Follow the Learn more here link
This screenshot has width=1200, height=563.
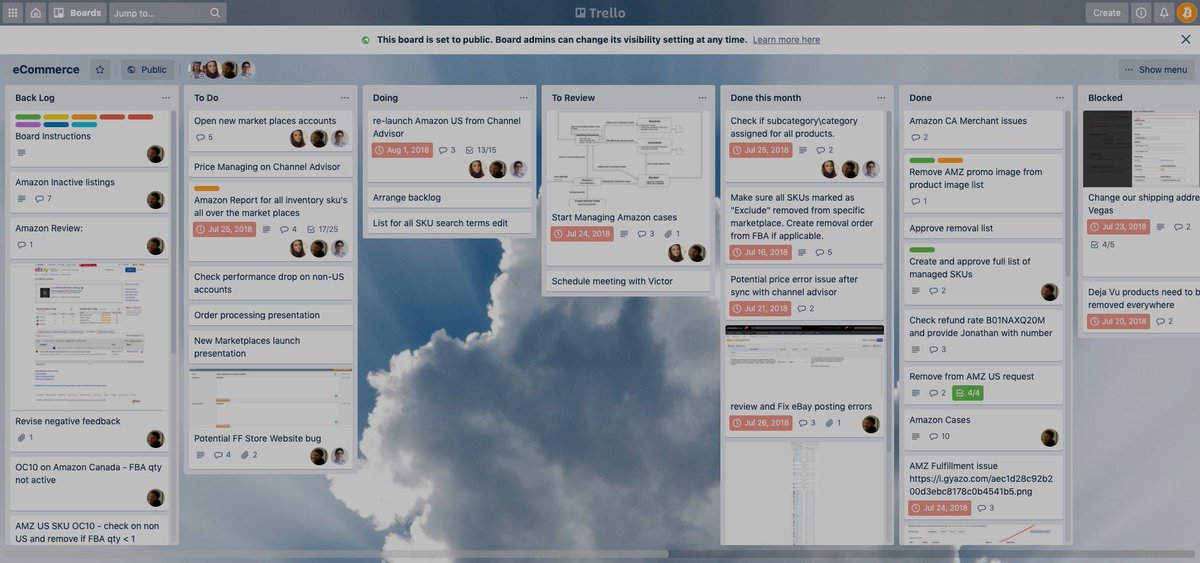click(x=786, y=40)
